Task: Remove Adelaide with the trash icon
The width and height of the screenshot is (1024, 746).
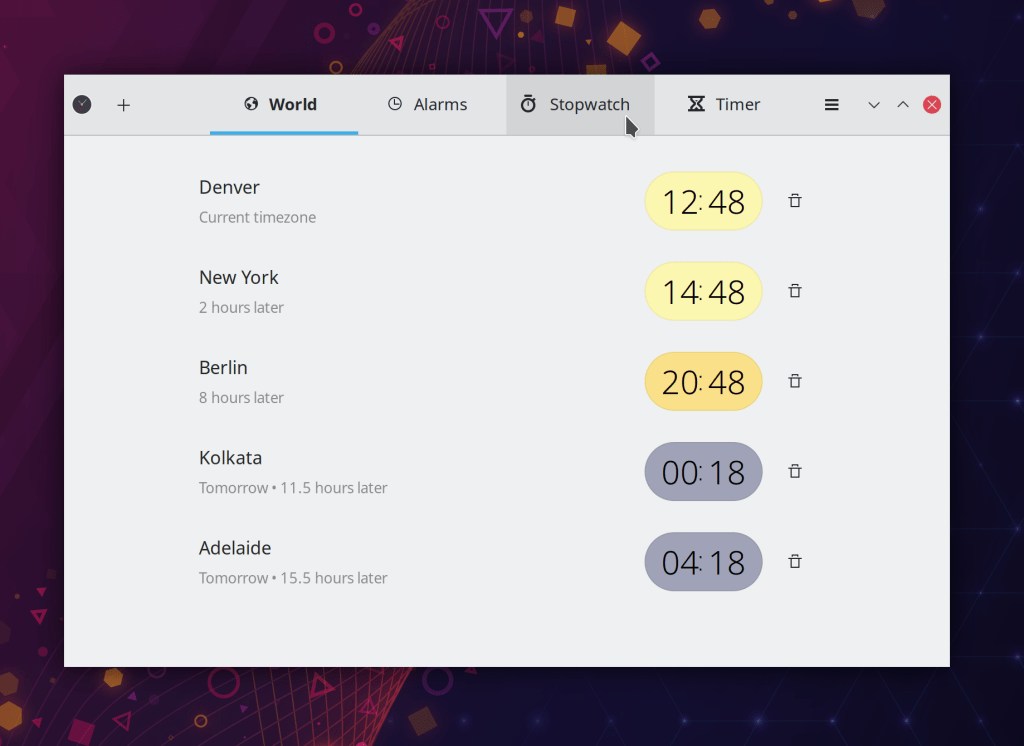Action: (795, 561)
